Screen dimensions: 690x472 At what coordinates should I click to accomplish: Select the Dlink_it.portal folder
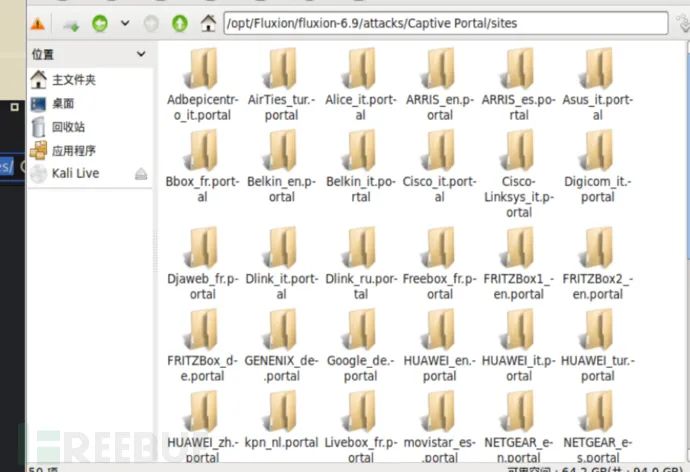tap(282, 264)
